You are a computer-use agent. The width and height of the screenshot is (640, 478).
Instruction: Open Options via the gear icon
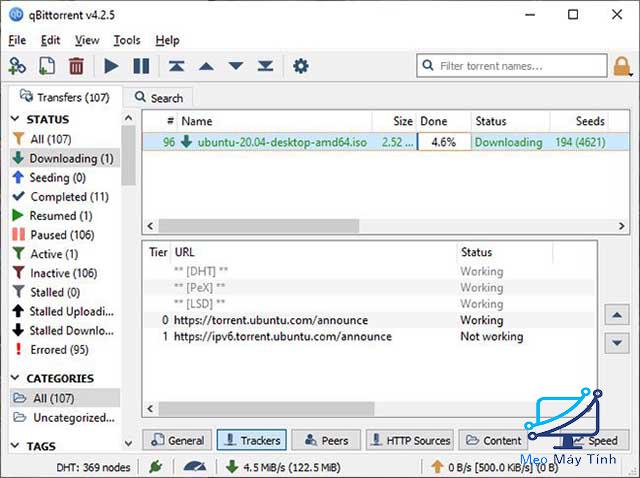(x=301, y=66)
